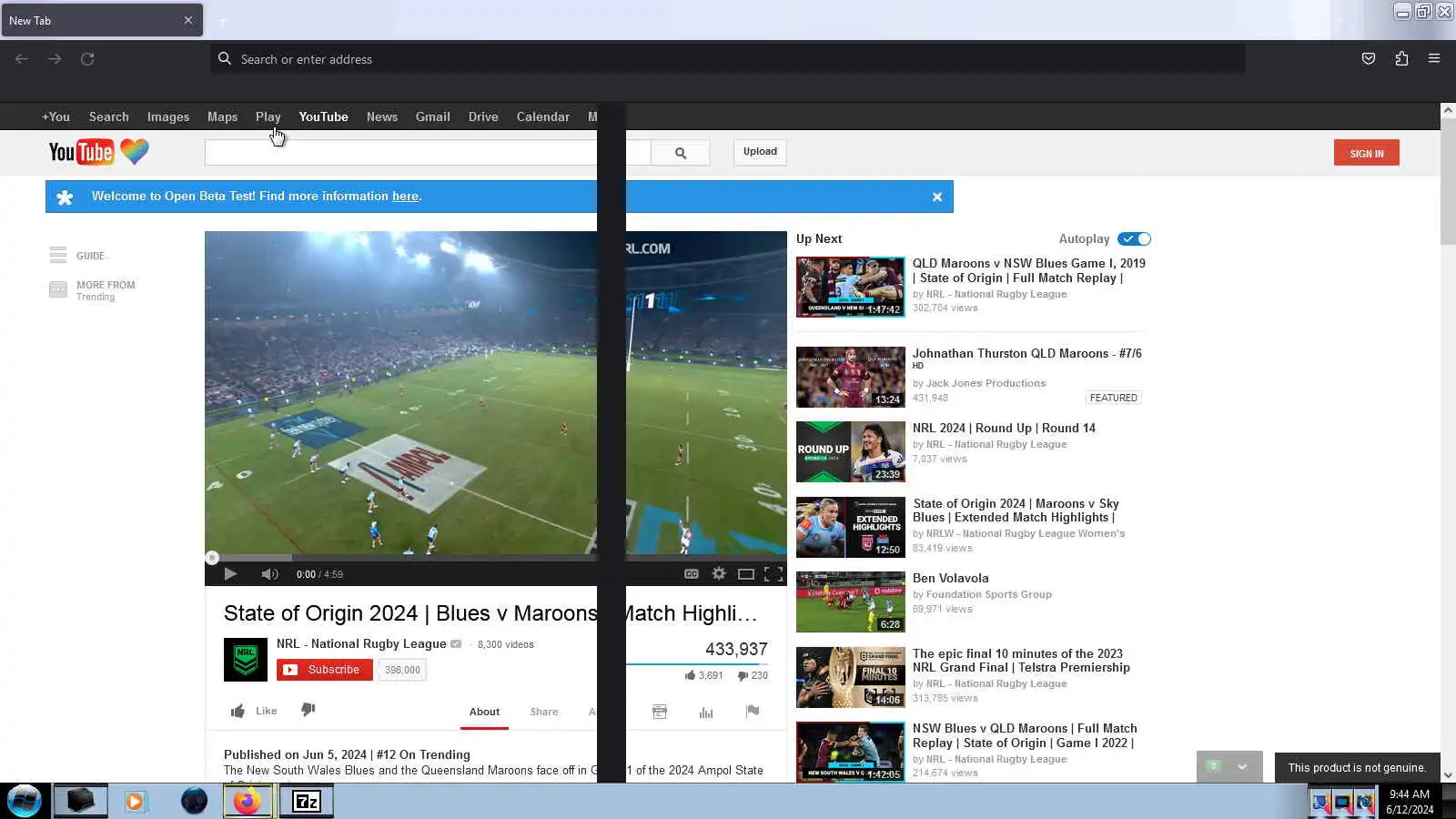Viewport: 1456px width, 819px height.
Task: Click the YouTube search magnifier button
Action: pyautogui.click(x=680, y=153)
